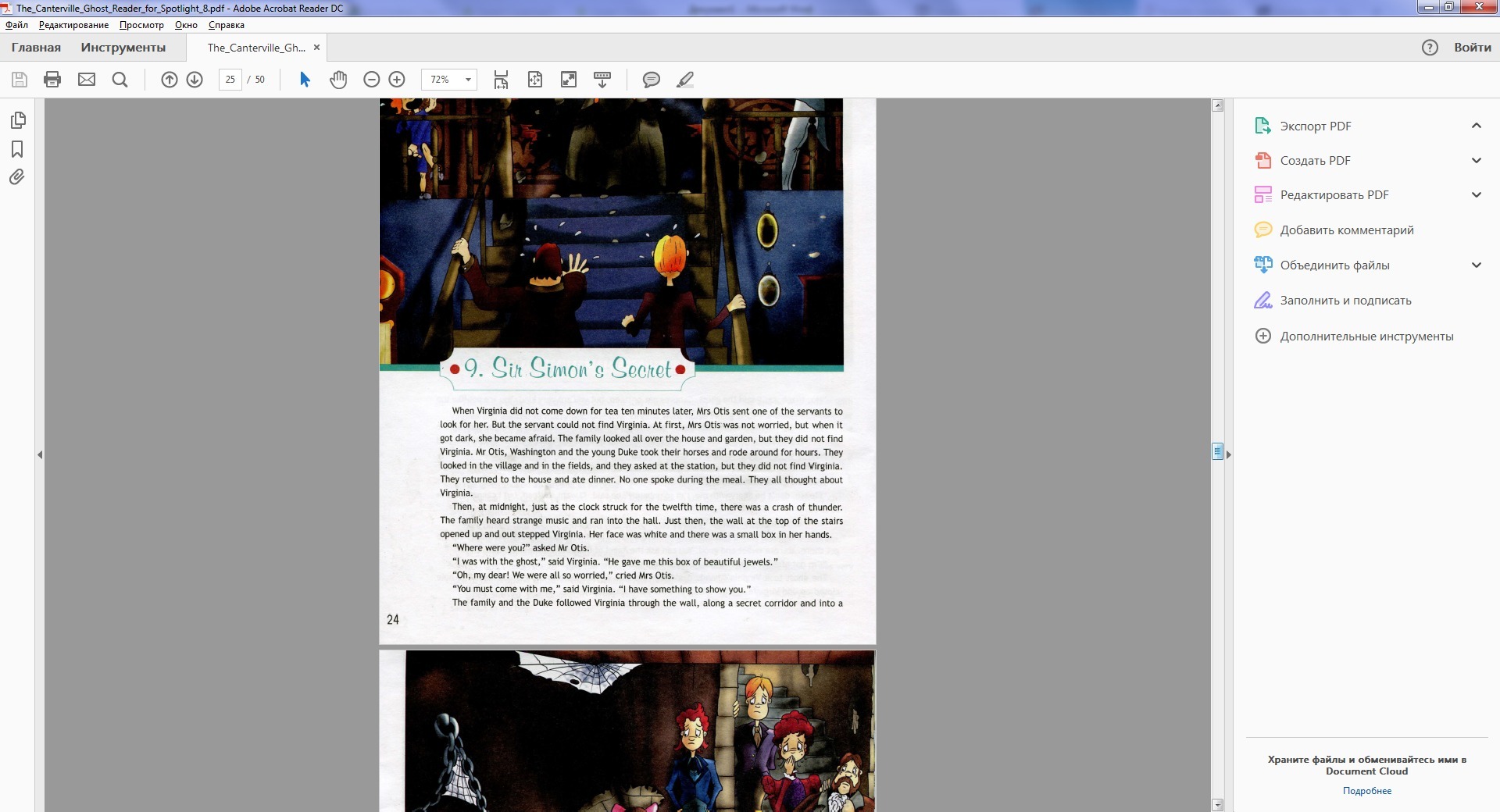Click the Экспорт PDF tool icon
The height and width of the screenshot is (812, 1500).
[x=1262, y=126]
